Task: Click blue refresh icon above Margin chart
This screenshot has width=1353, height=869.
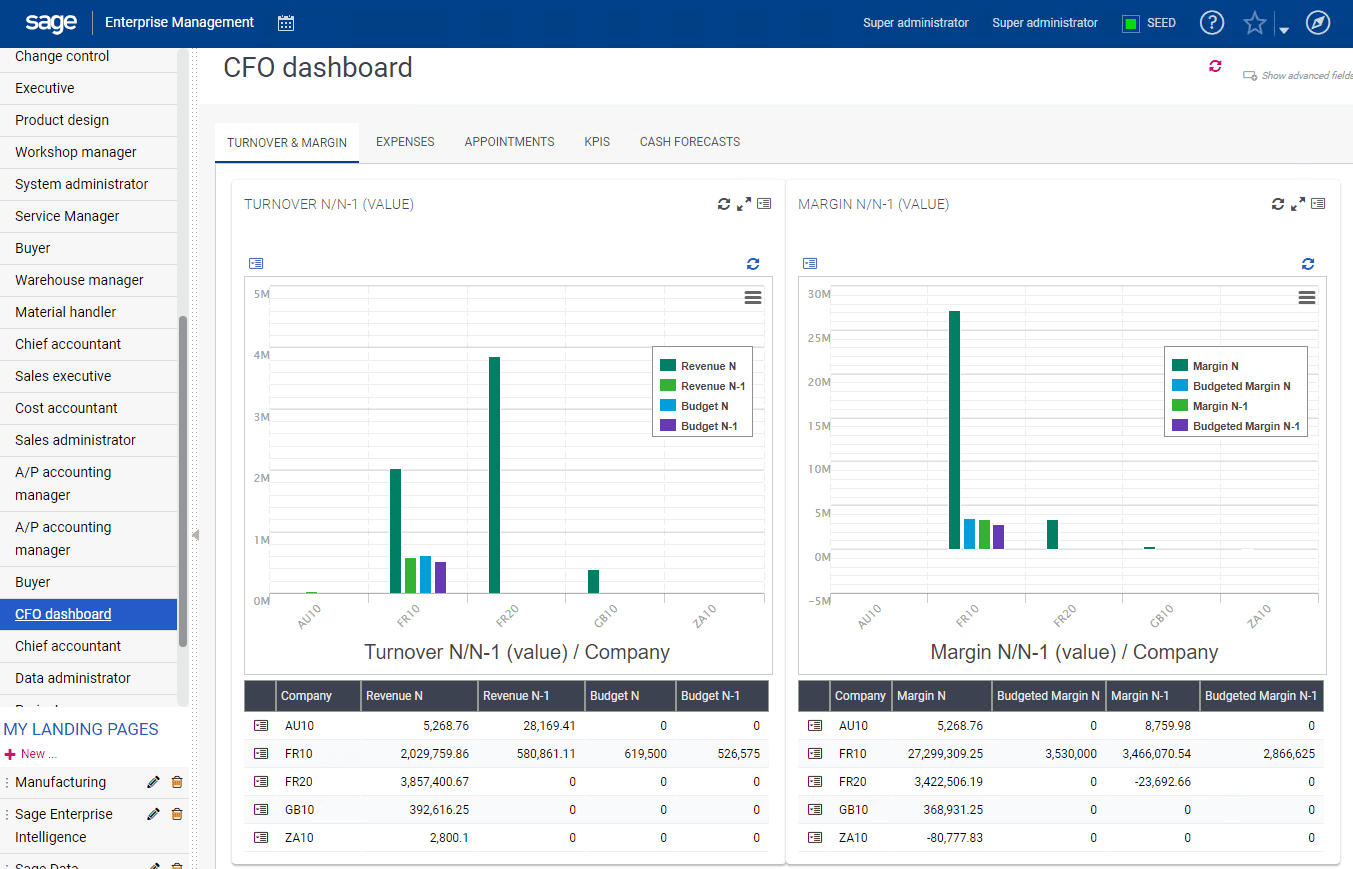Action: point(1307,264)
